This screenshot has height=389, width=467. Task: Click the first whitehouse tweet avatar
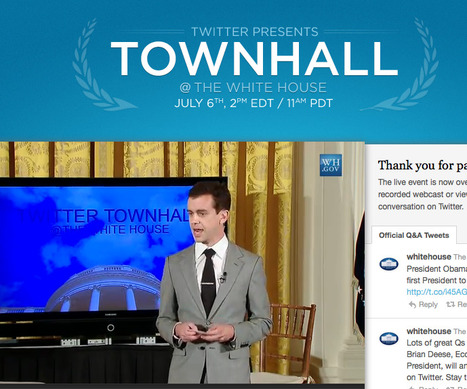point(389,264)
